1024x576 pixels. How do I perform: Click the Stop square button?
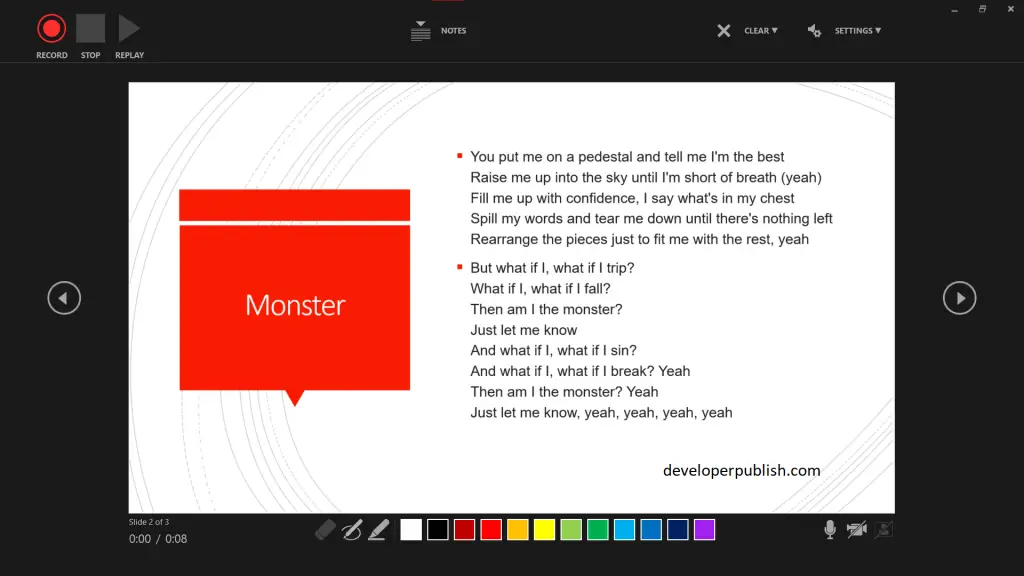90,29
